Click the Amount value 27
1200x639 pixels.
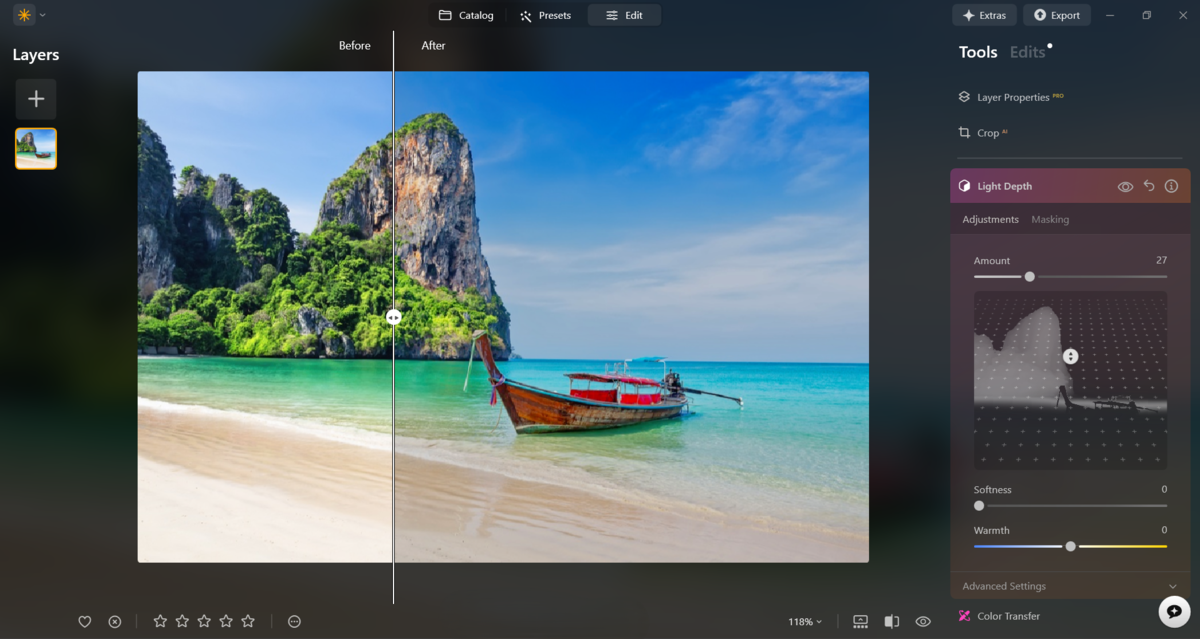(x=1161, y=260)
